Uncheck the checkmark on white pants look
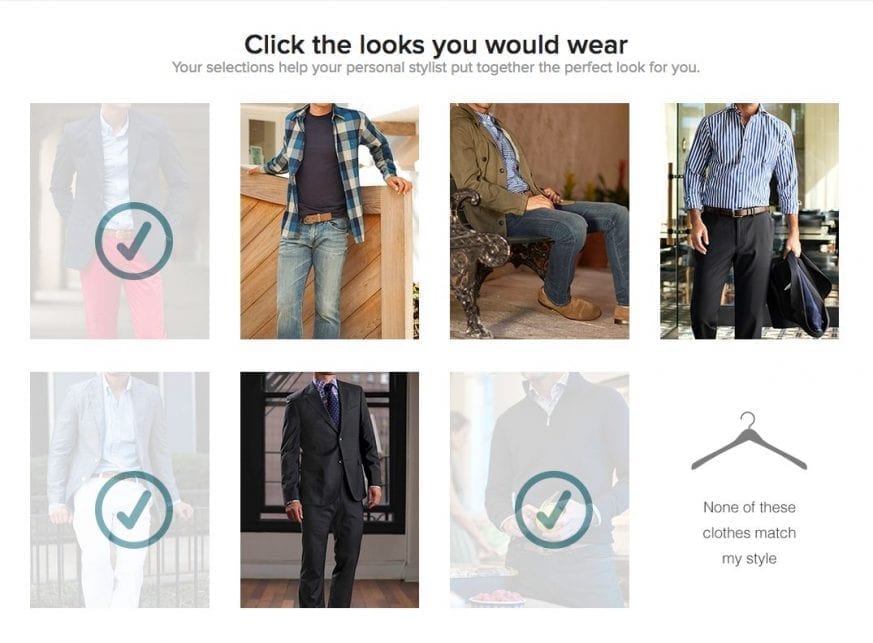 tap(134, 509)
